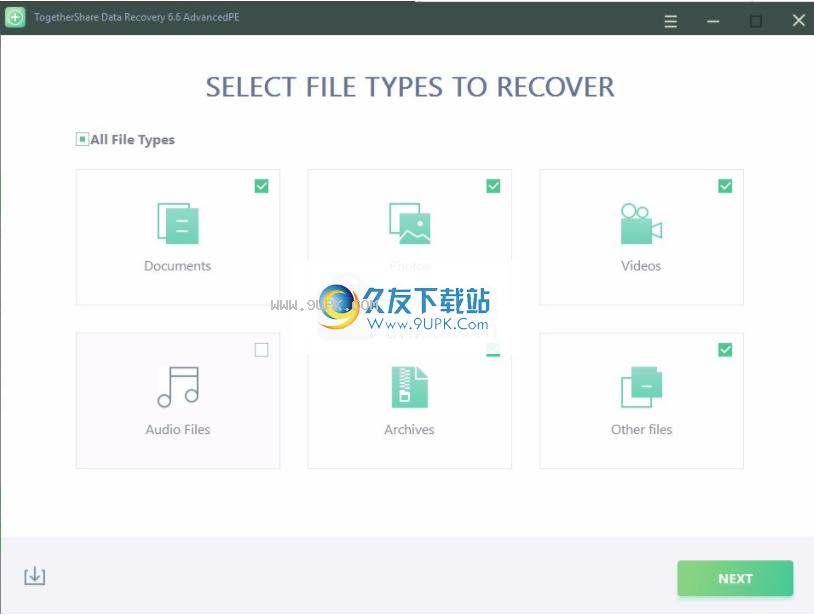Uncheck the Photos checkbox

point(493,186)
